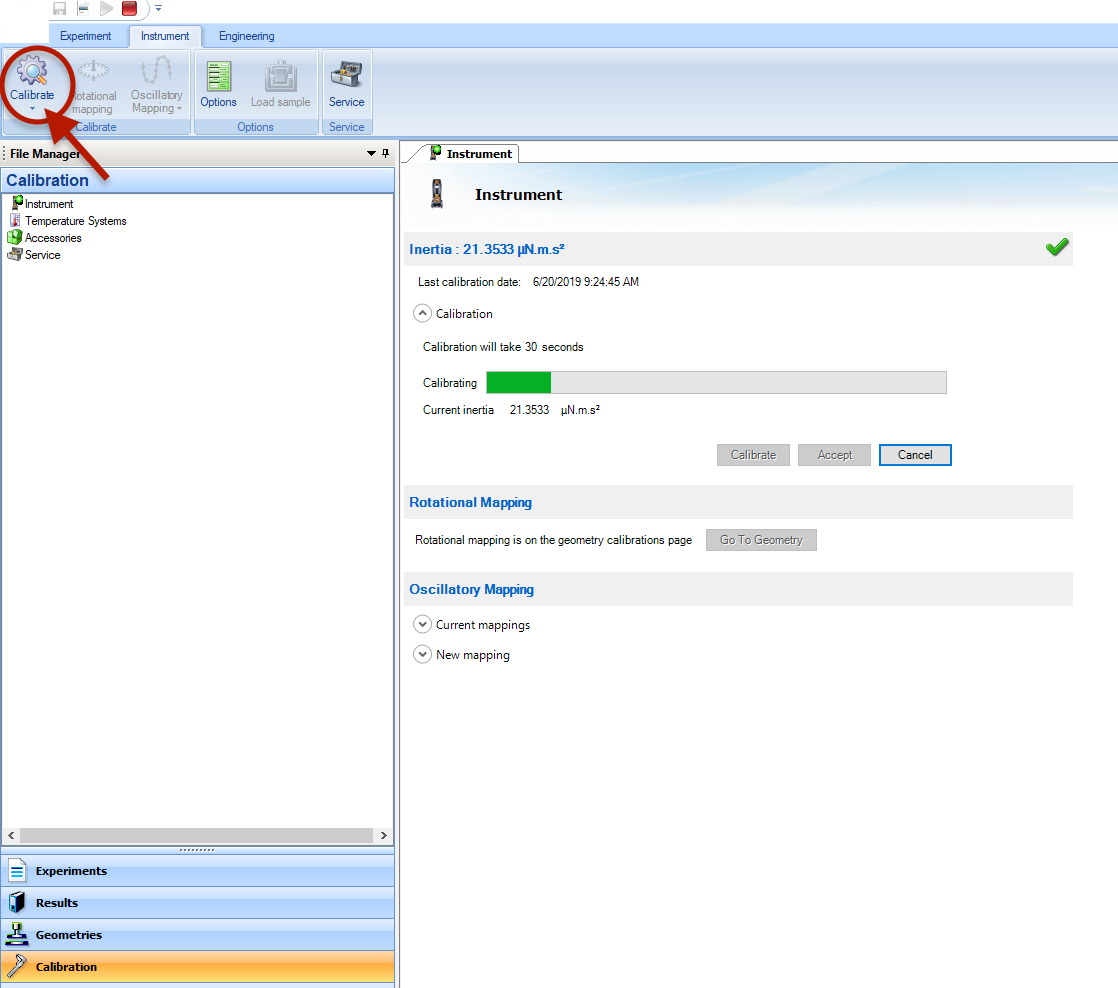Open the Results navigation pane
This screenshot has height=988, width=1118.
(x=198, y=903)
